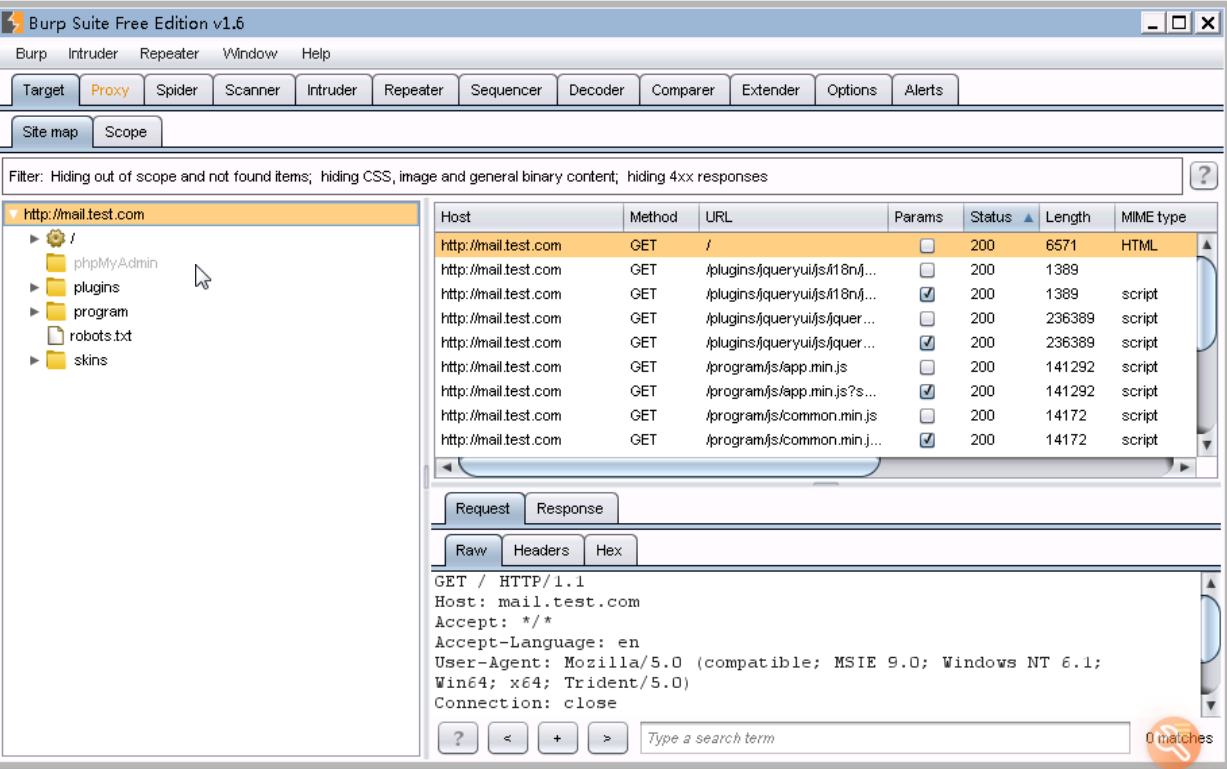Select row with length 6571
This screenshot has height=769, width=1227.
[x=815, y=245]
